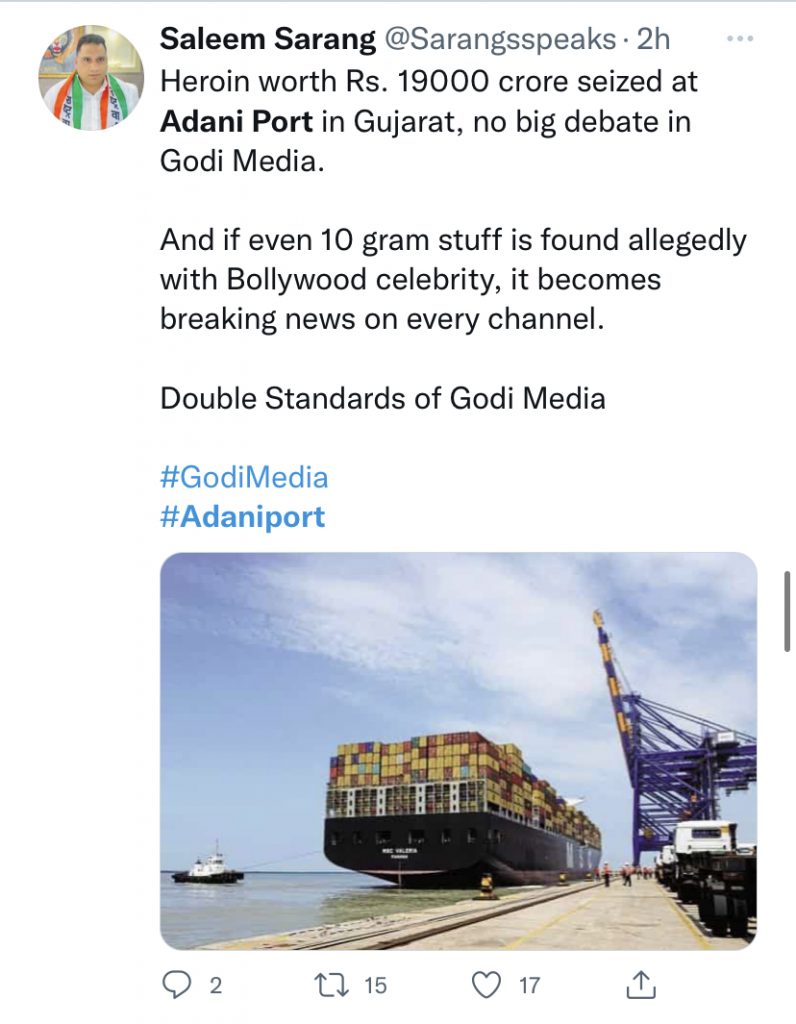Open the three-dot more options menu
The image size is (796, 1024).
(x=739, y=39)
